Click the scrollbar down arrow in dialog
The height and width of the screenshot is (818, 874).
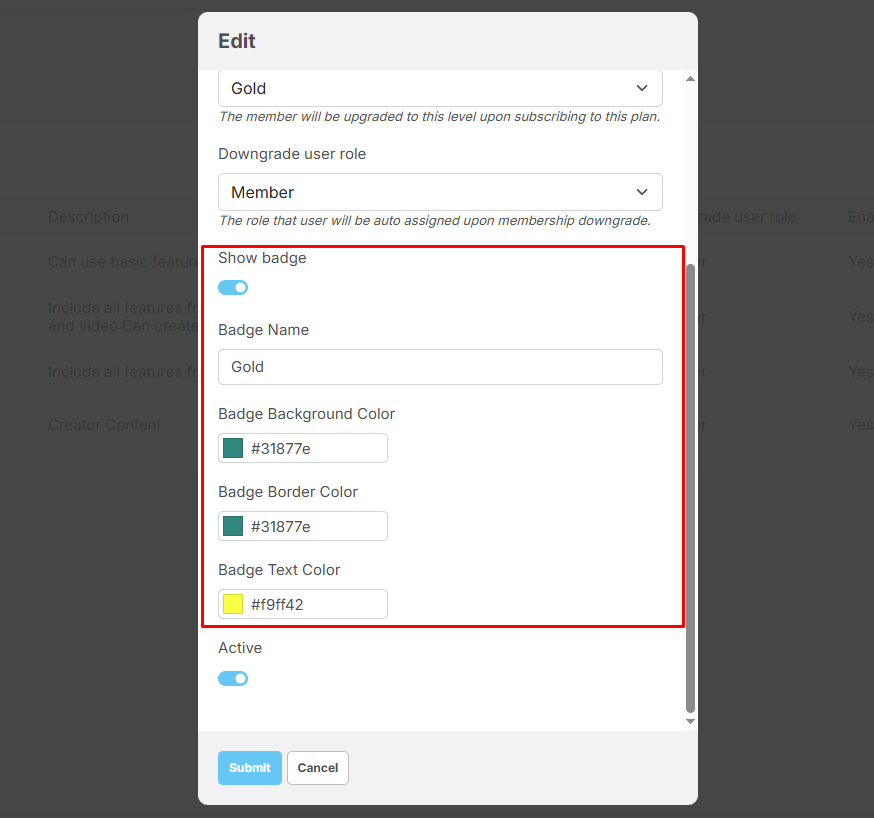coord(690,721)
